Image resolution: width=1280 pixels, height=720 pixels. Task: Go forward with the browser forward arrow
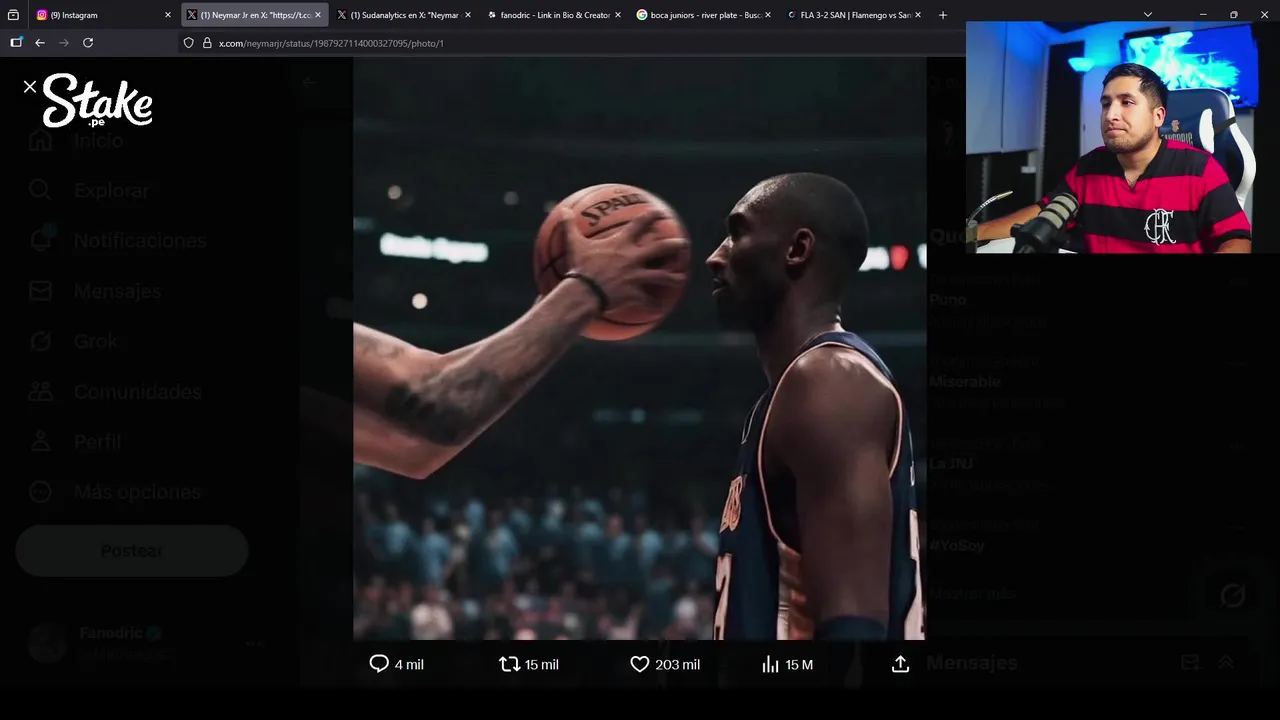[64, 43]
